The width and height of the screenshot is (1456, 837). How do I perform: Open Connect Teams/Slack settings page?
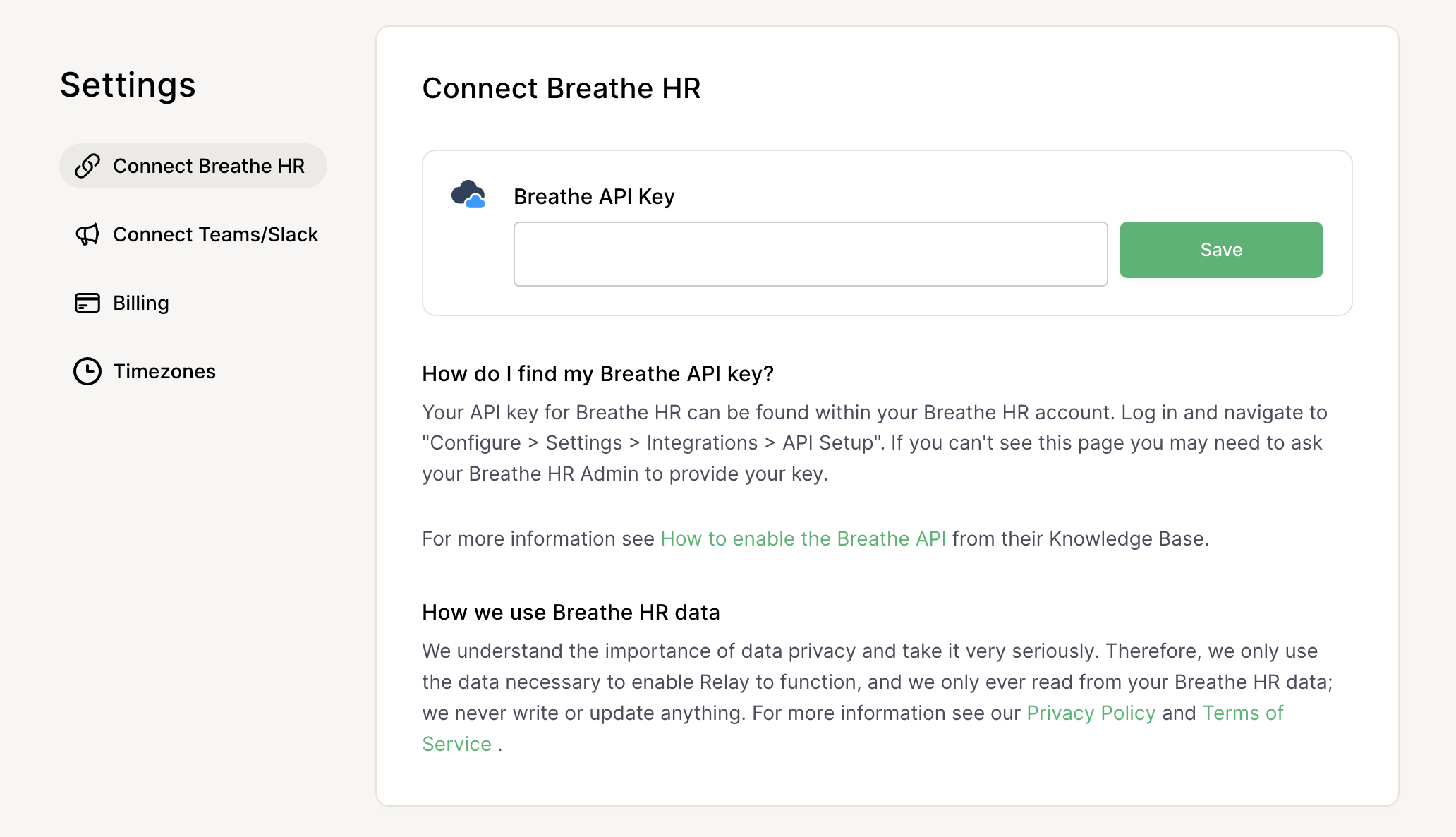pos(215,234)
